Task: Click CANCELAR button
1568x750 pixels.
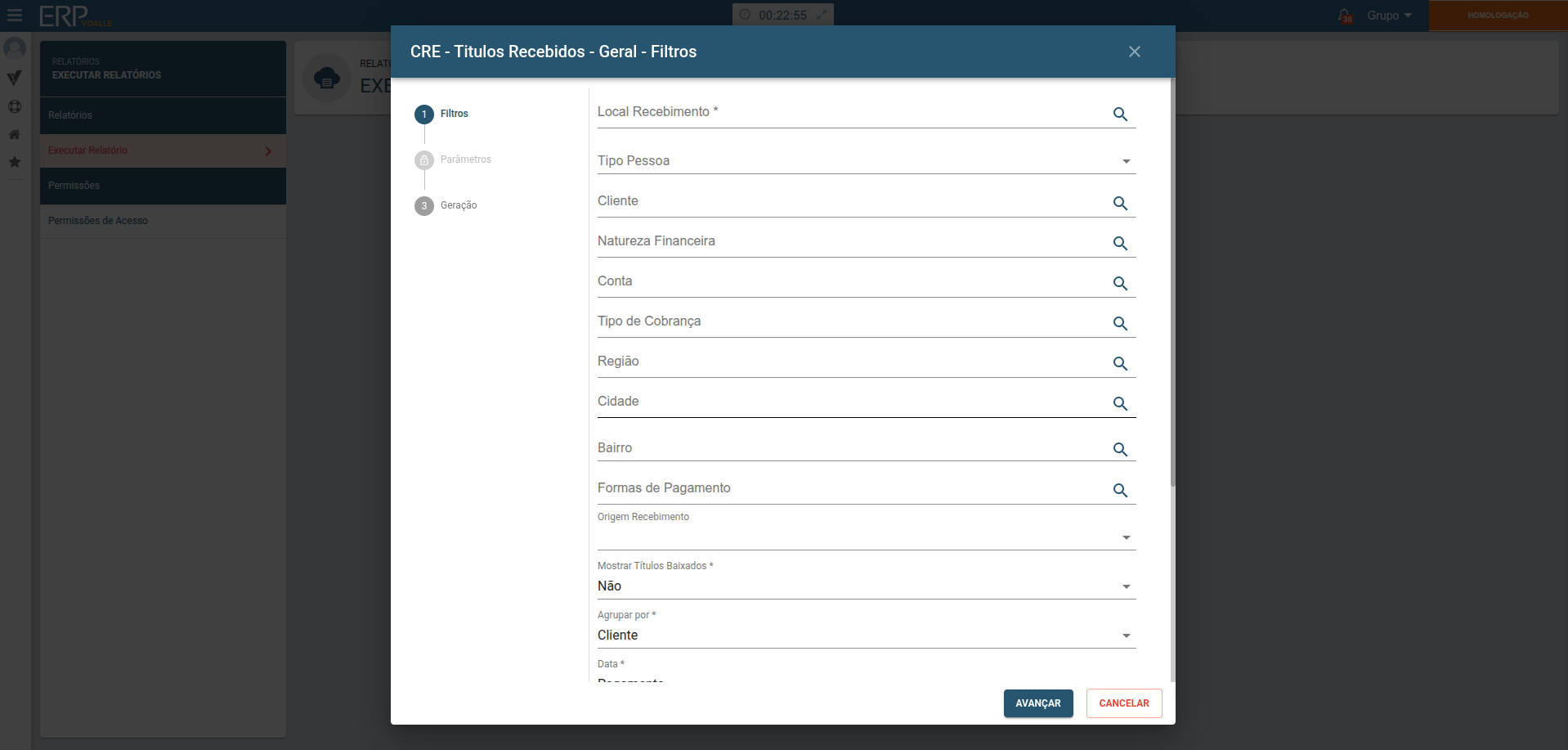Action: [x=1123, y=703]
